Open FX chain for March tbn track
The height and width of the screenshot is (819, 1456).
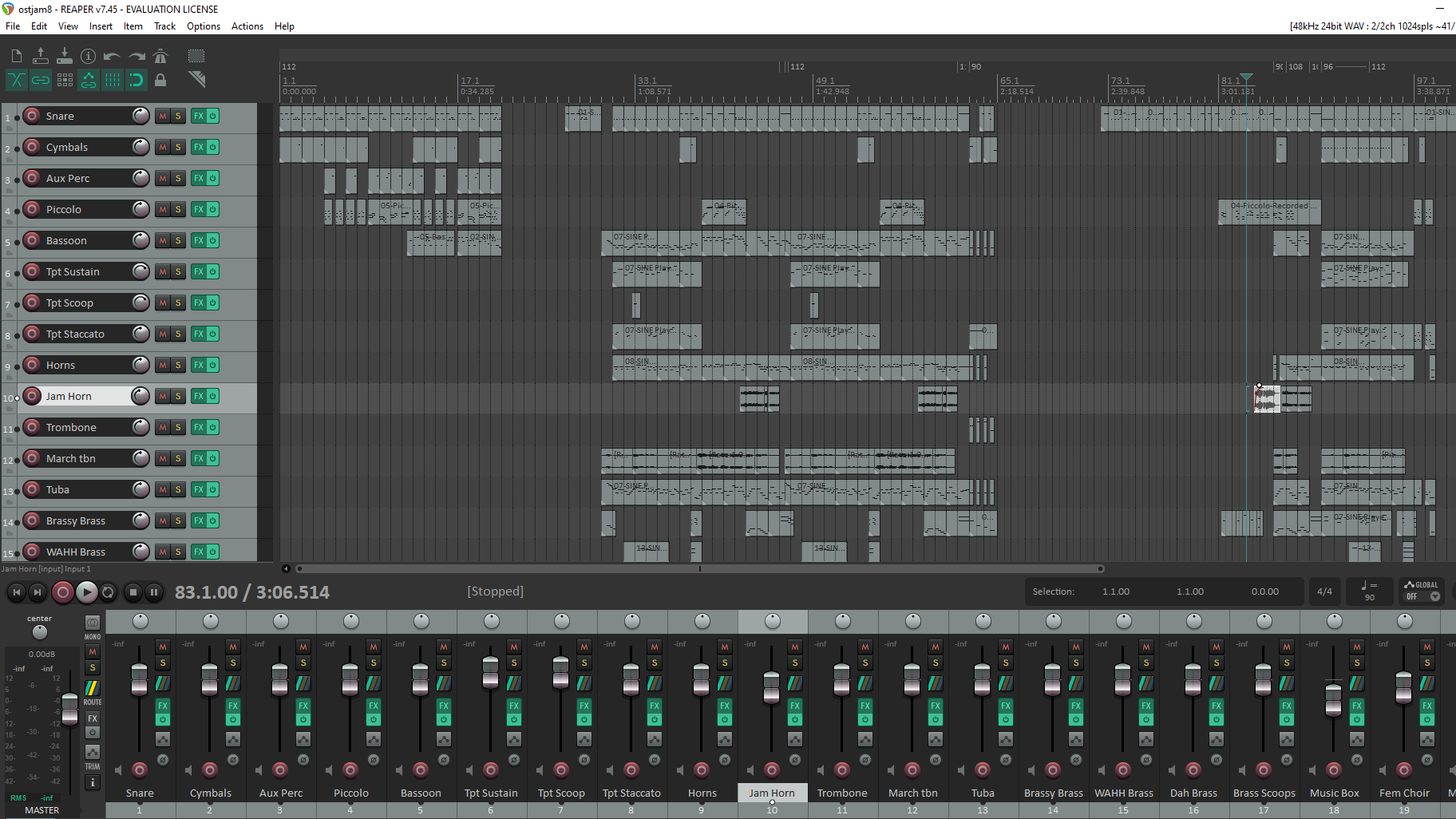[x=199, y=458]
